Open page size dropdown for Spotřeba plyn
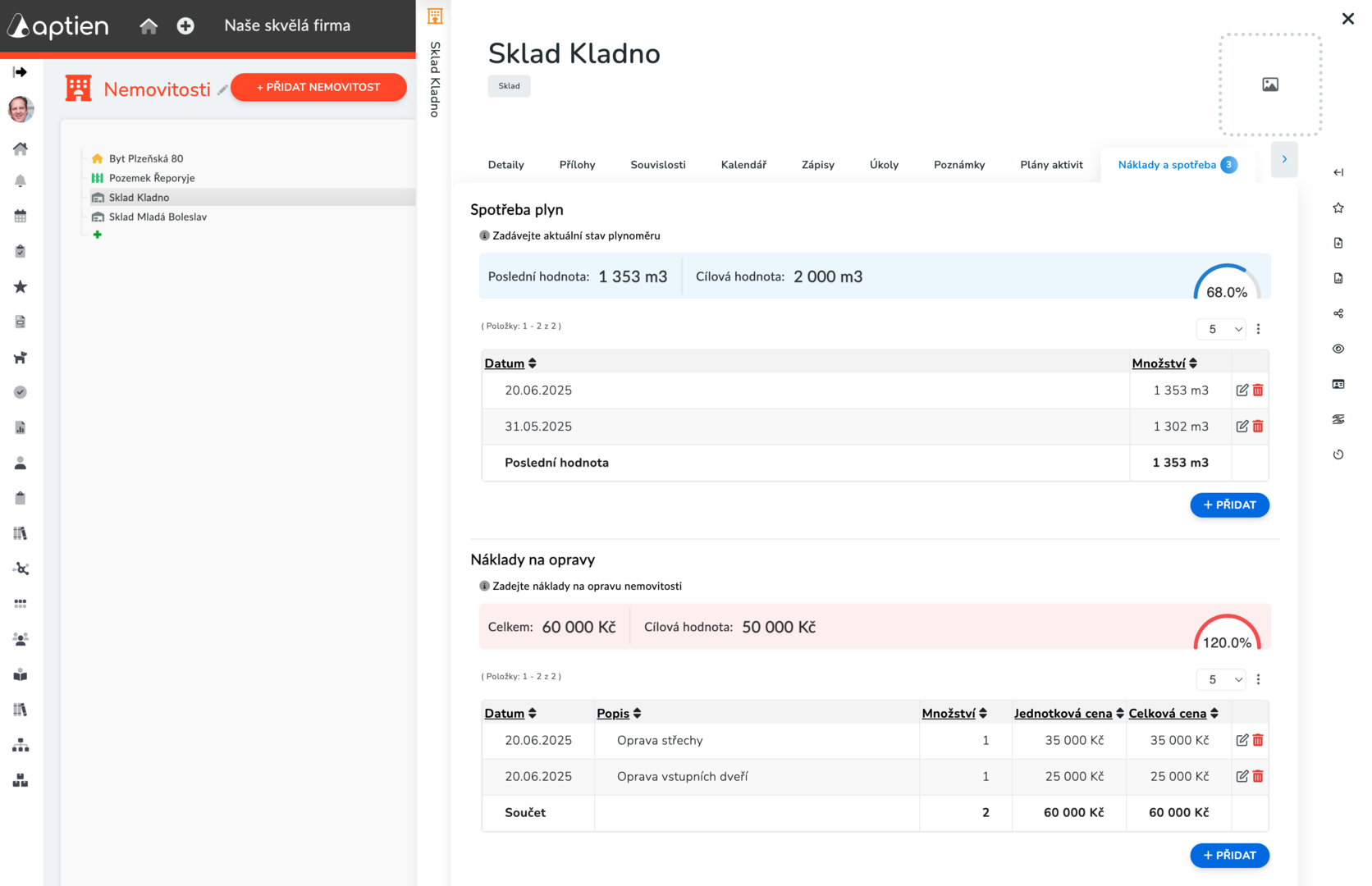Screen dimensions: 1372x886 tap(1221, 329)
